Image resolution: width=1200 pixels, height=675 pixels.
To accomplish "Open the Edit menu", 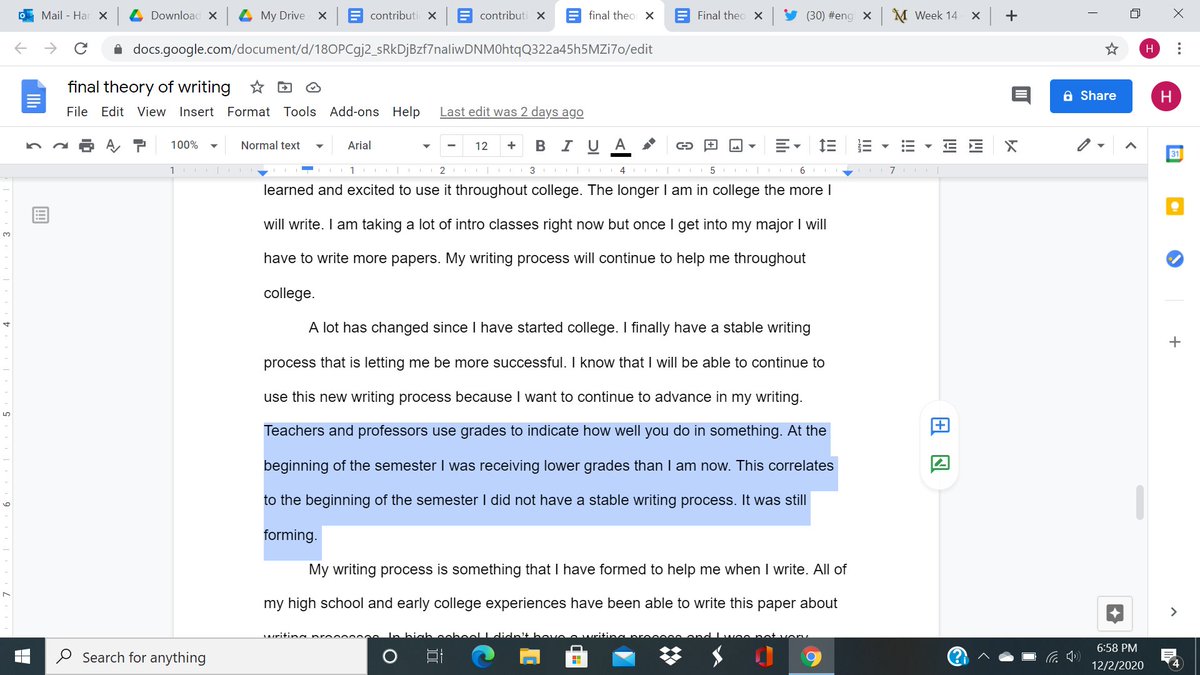I will pyautogui.click(x=112, y=112).
